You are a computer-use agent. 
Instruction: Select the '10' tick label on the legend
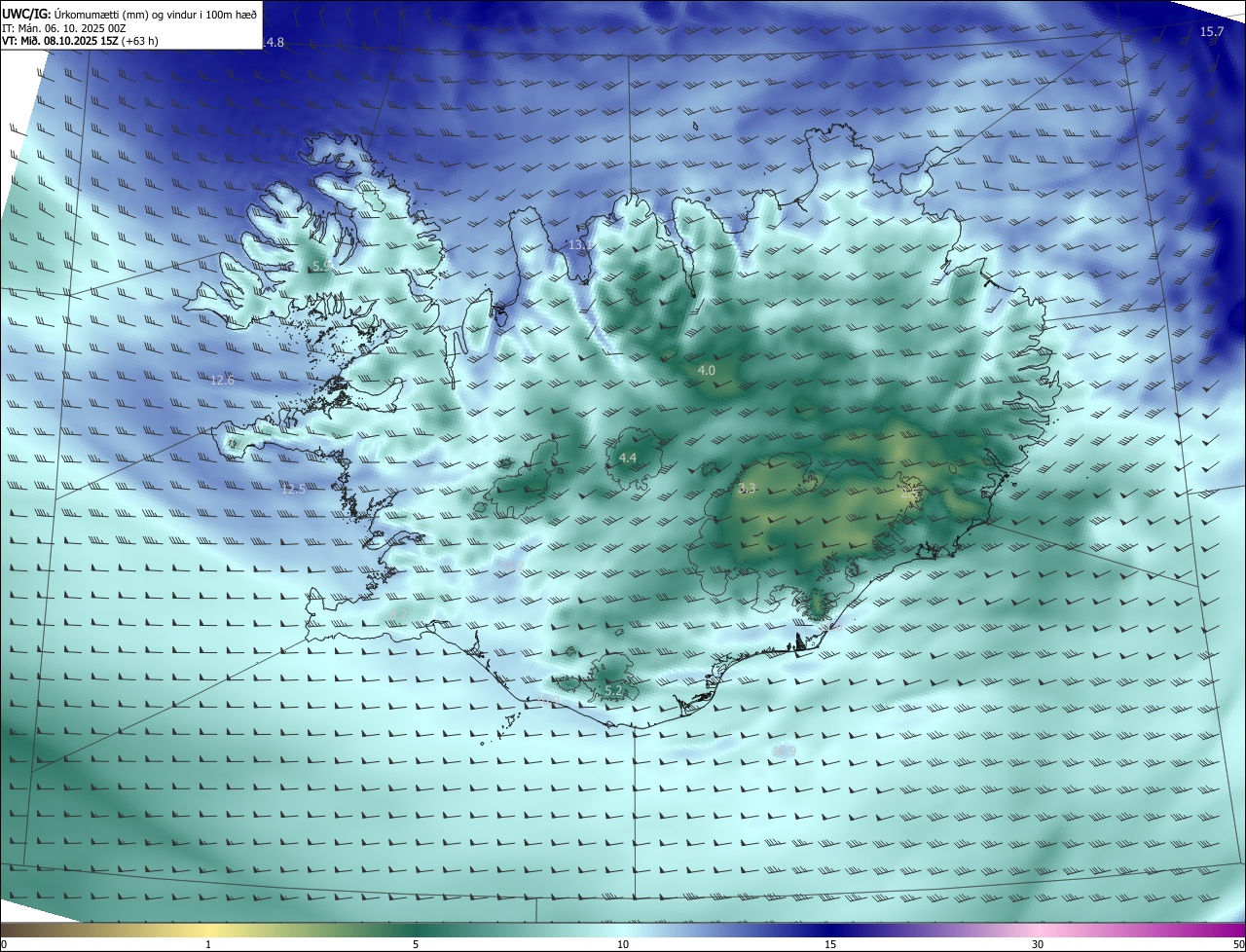coord(623,944)
